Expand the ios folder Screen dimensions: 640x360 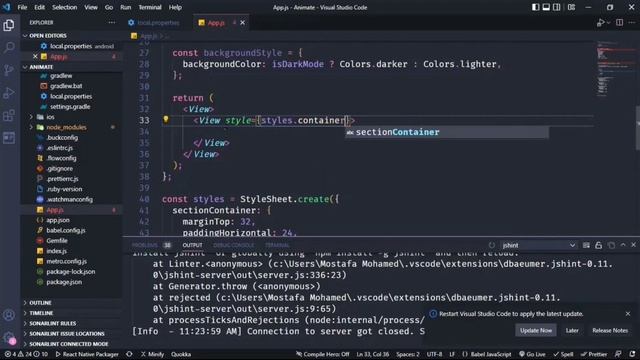[x=50, y=117]
